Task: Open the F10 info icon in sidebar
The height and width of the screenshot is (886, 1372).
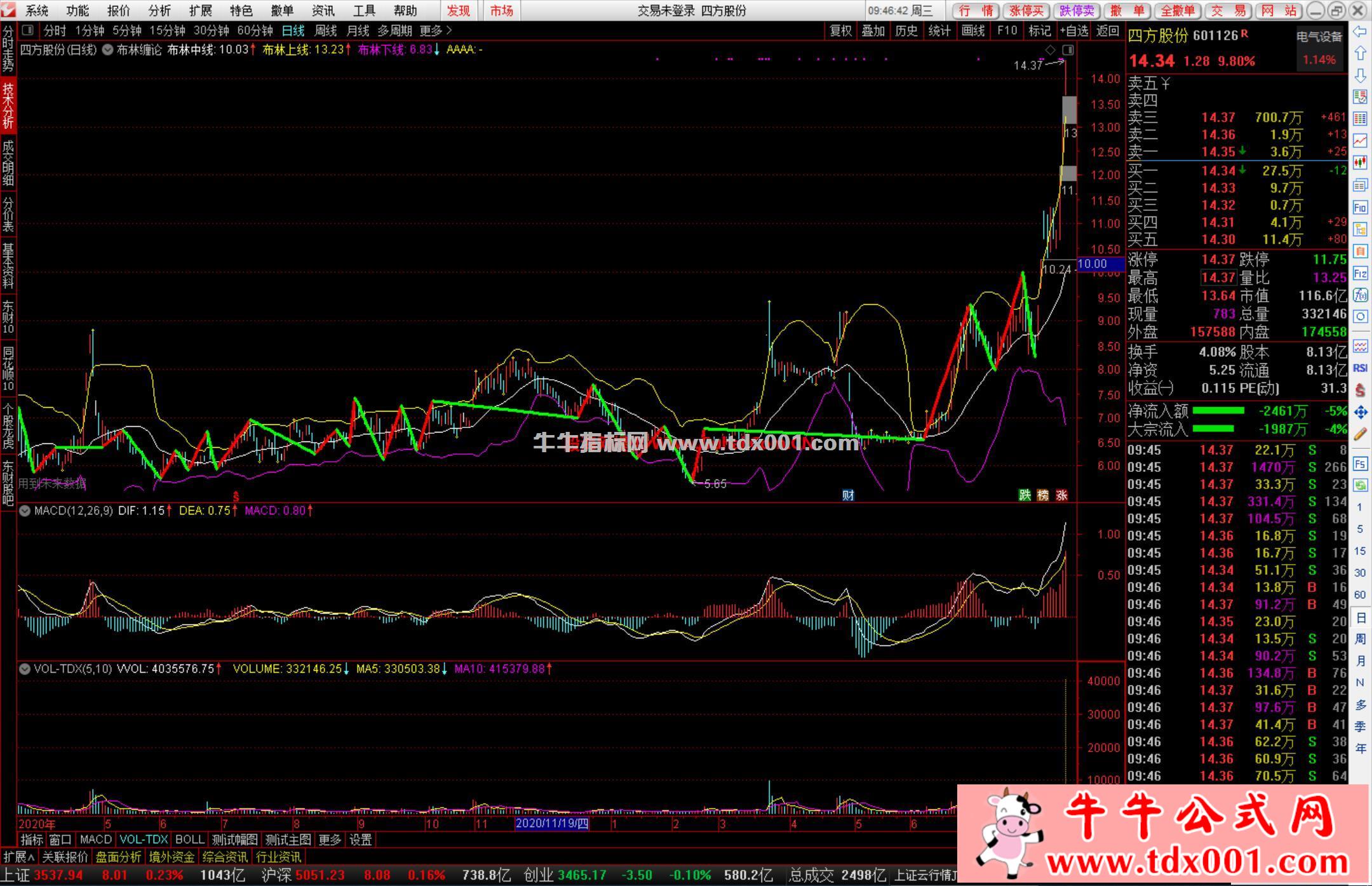Action: [1360, 208]
